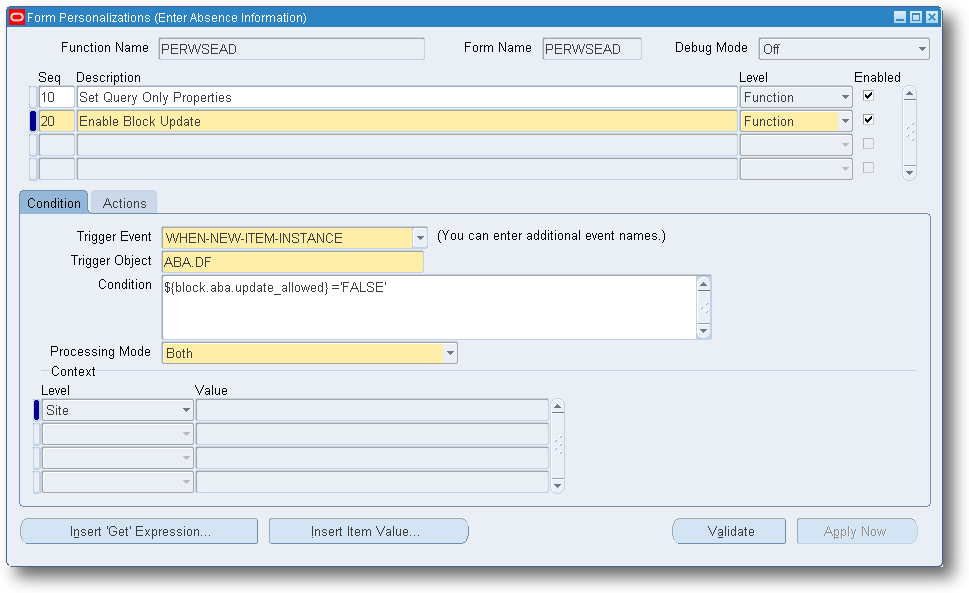Click the Form Name field PERWSEAD
Image resolution: width=969 pixels, height=593 pixels.
(592, 49)
